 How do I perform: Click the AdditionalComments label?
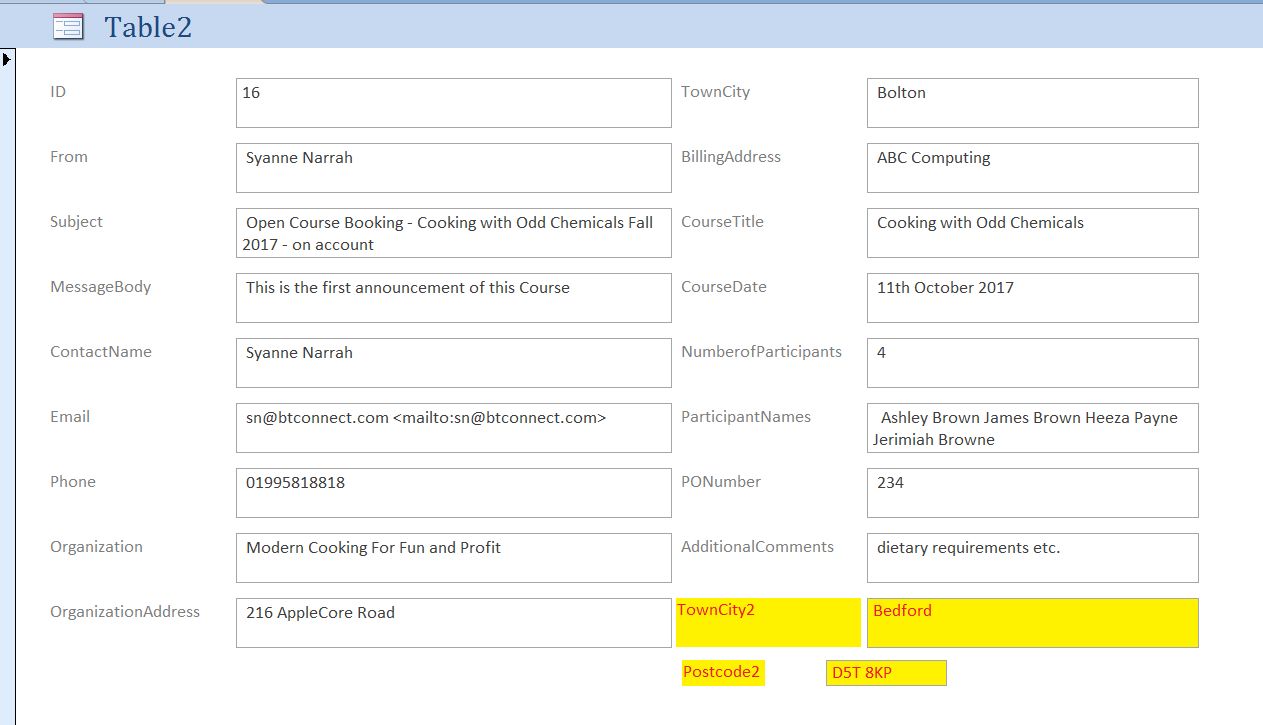(x=757, y=547)
